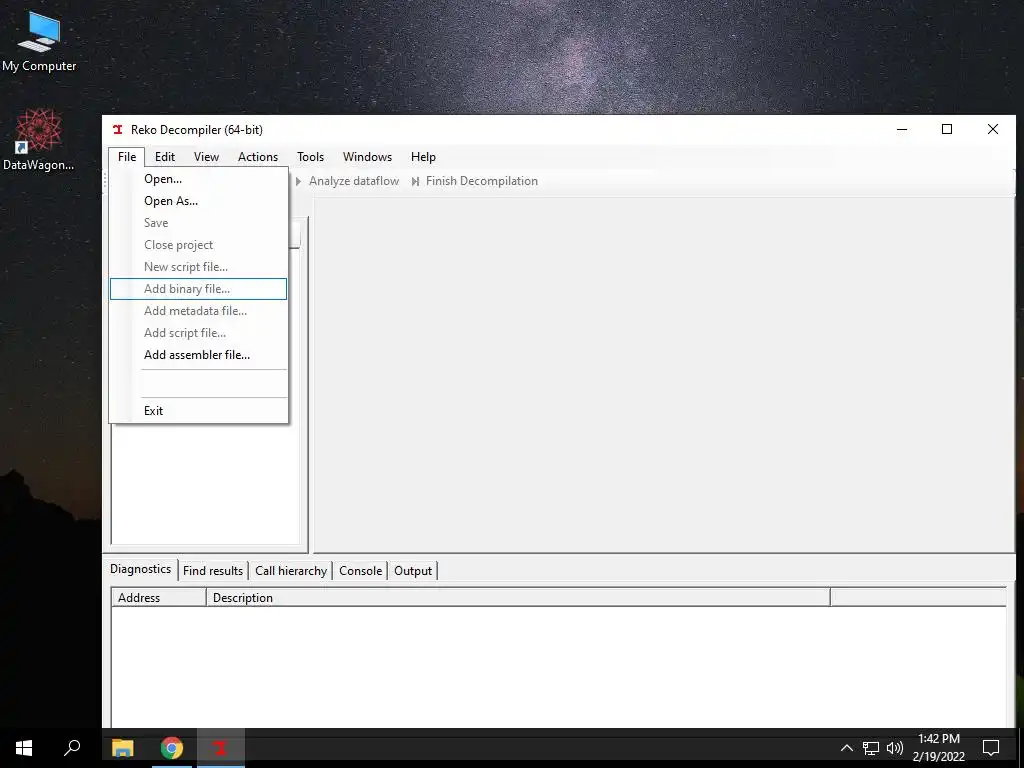The width and height of the screenshot is (1024, 768).
Task: Open the Windows Start menu
Action: point(24,748)
